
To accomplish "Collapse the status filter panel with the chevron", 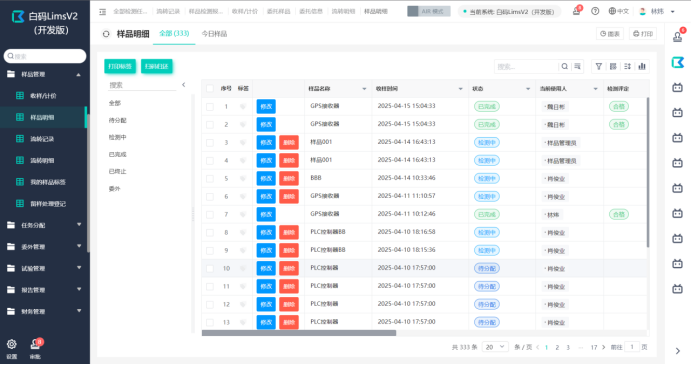I will point(184,85).
